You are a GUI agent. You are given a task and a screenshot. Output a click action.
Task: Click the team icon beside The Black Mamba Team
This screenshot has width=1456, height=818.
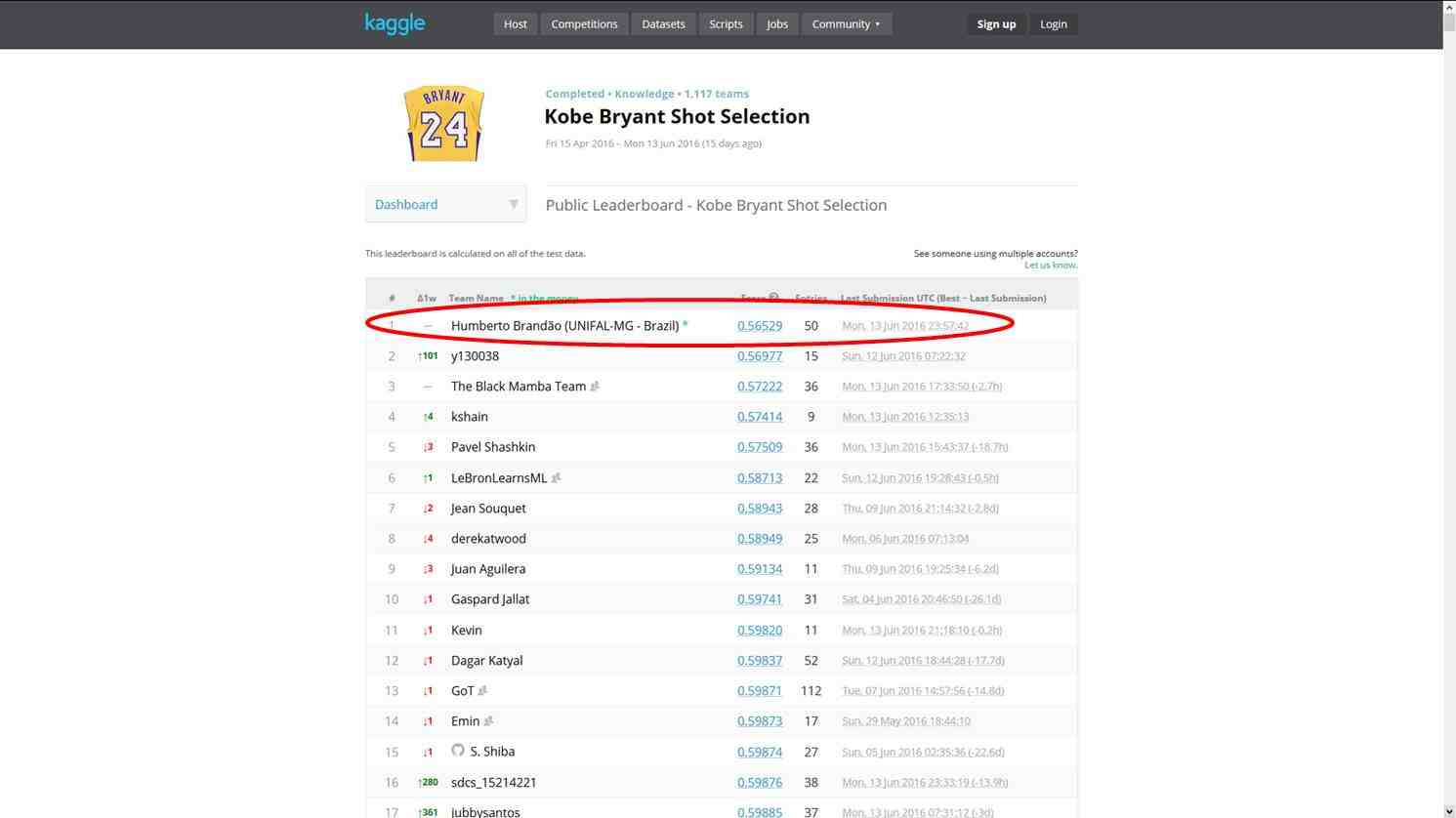(595, 387)
